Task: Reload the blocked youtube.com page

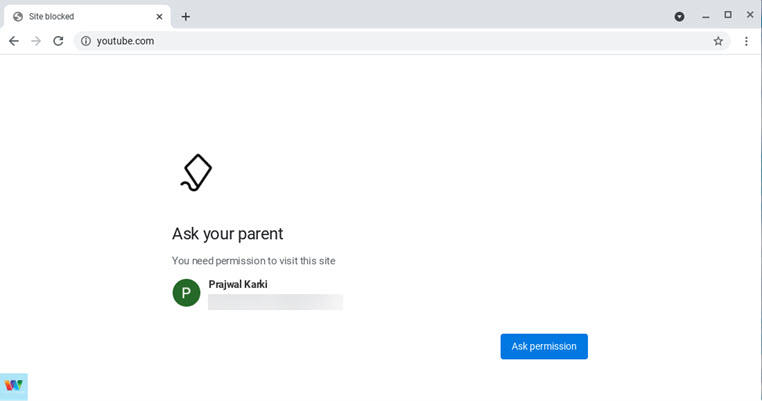Action: coord(58,41)
